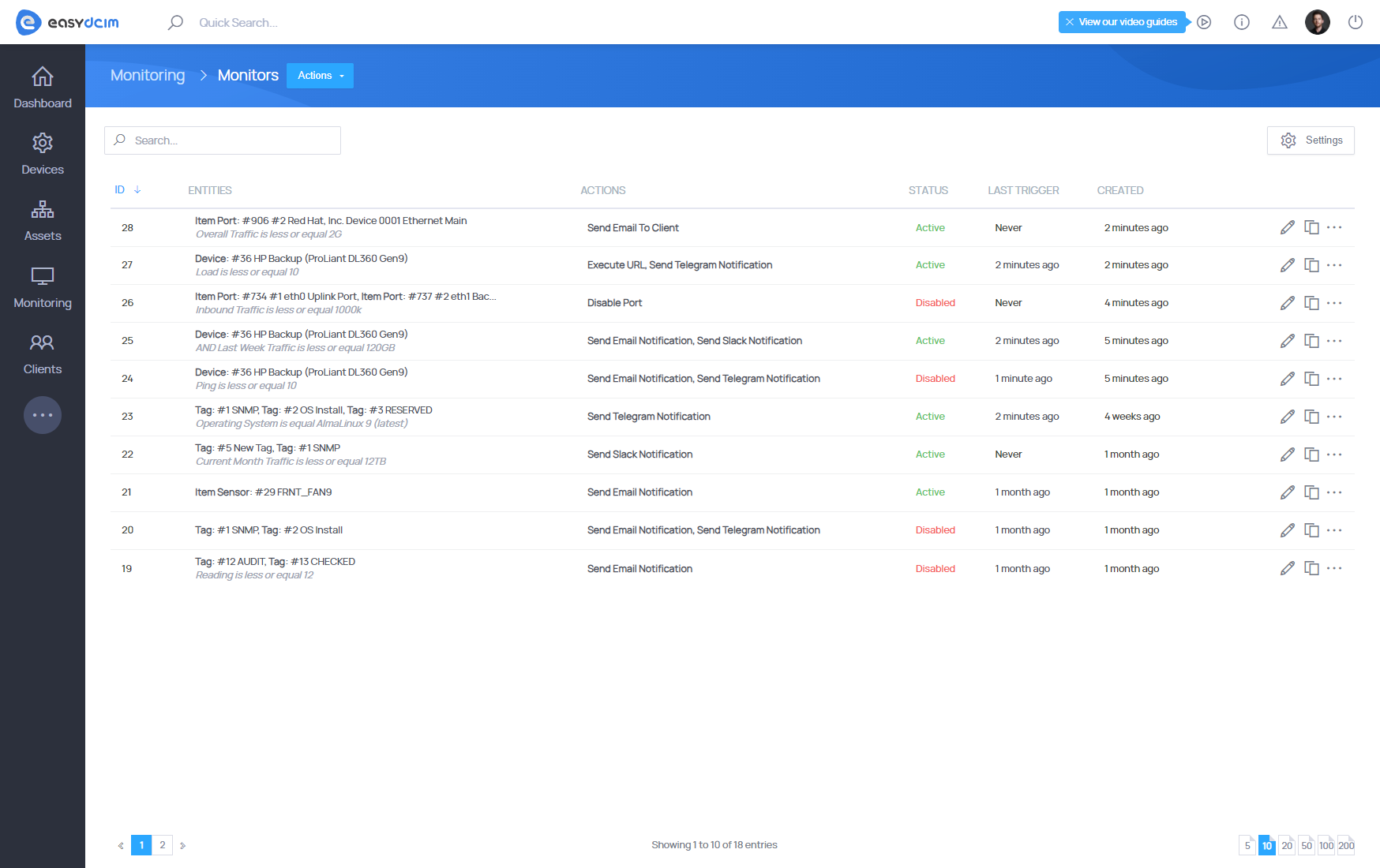Open the video guides play icon
Screen dimensions: 1380x868
[x=1204, y=22]
